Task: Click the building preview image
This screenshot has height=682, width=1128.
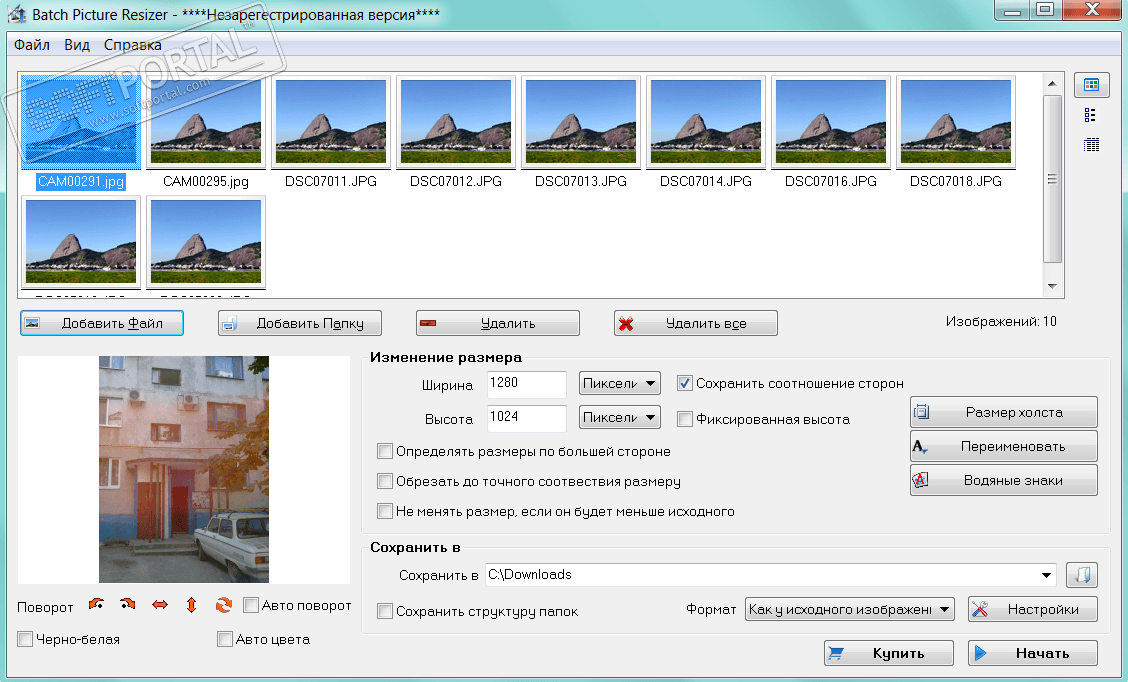Action: (x=183, y=469)
